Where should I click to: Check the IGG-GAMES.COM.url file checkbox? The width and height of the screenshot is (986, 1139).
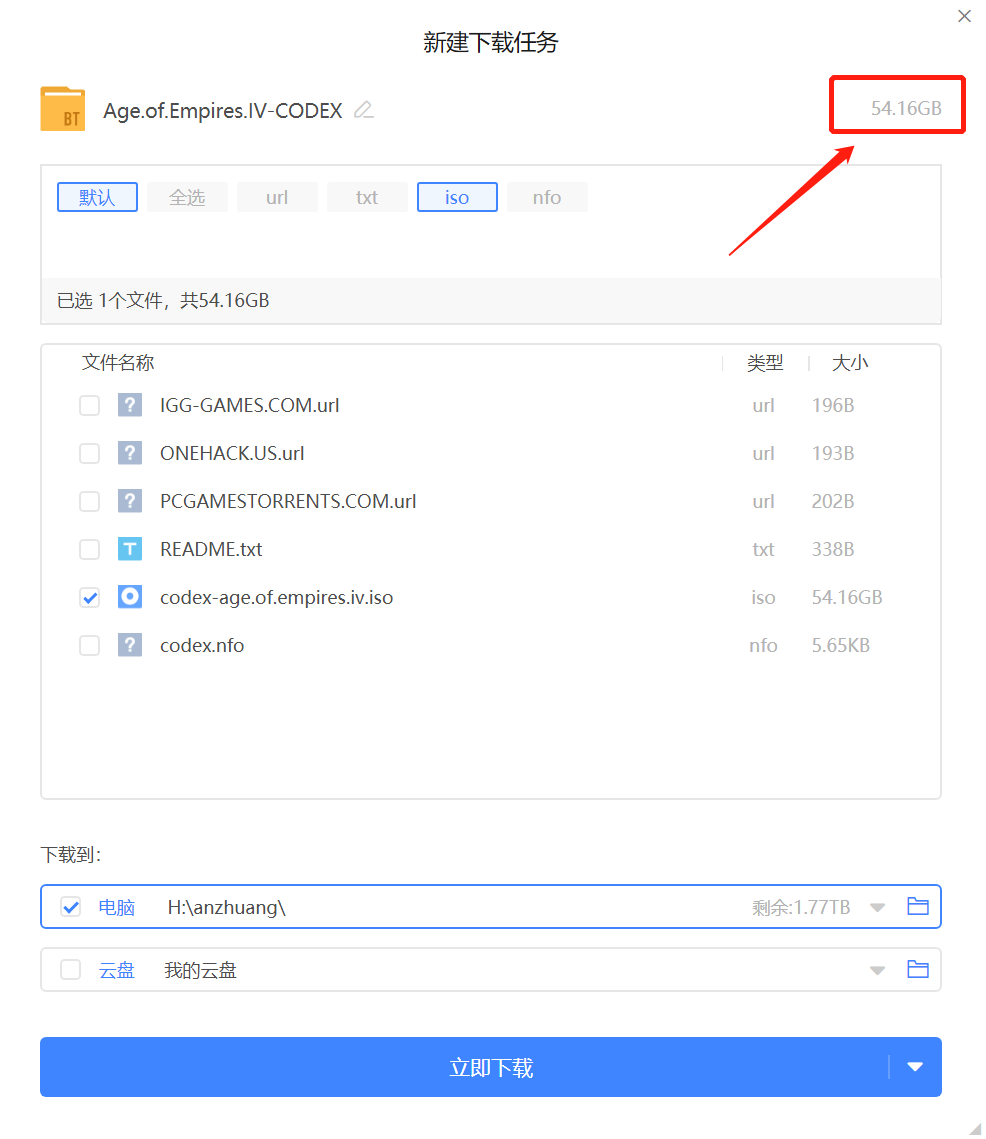(89, 405)
